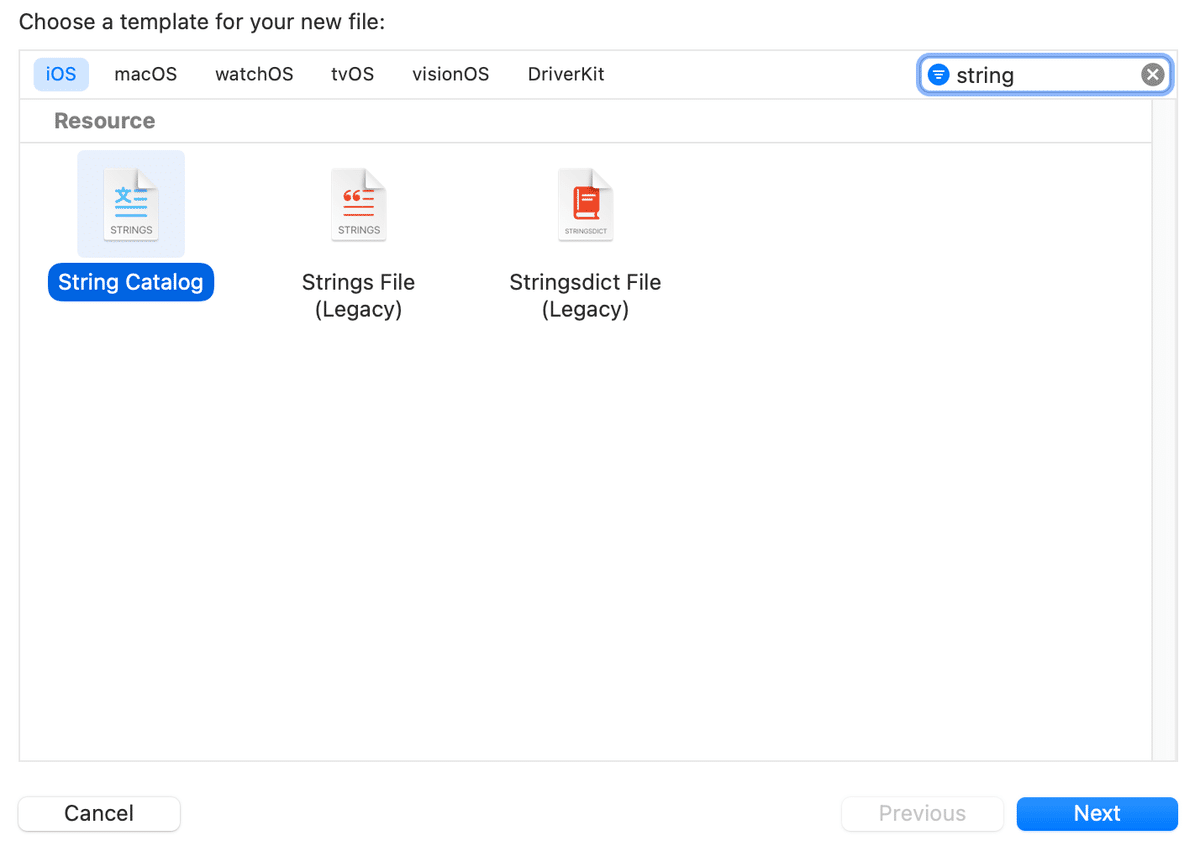The width and height of the screenshot is (1200, 855).
Task: Select the String Catalog file icon
Action: pyautogui.click(x=131, y=205)
